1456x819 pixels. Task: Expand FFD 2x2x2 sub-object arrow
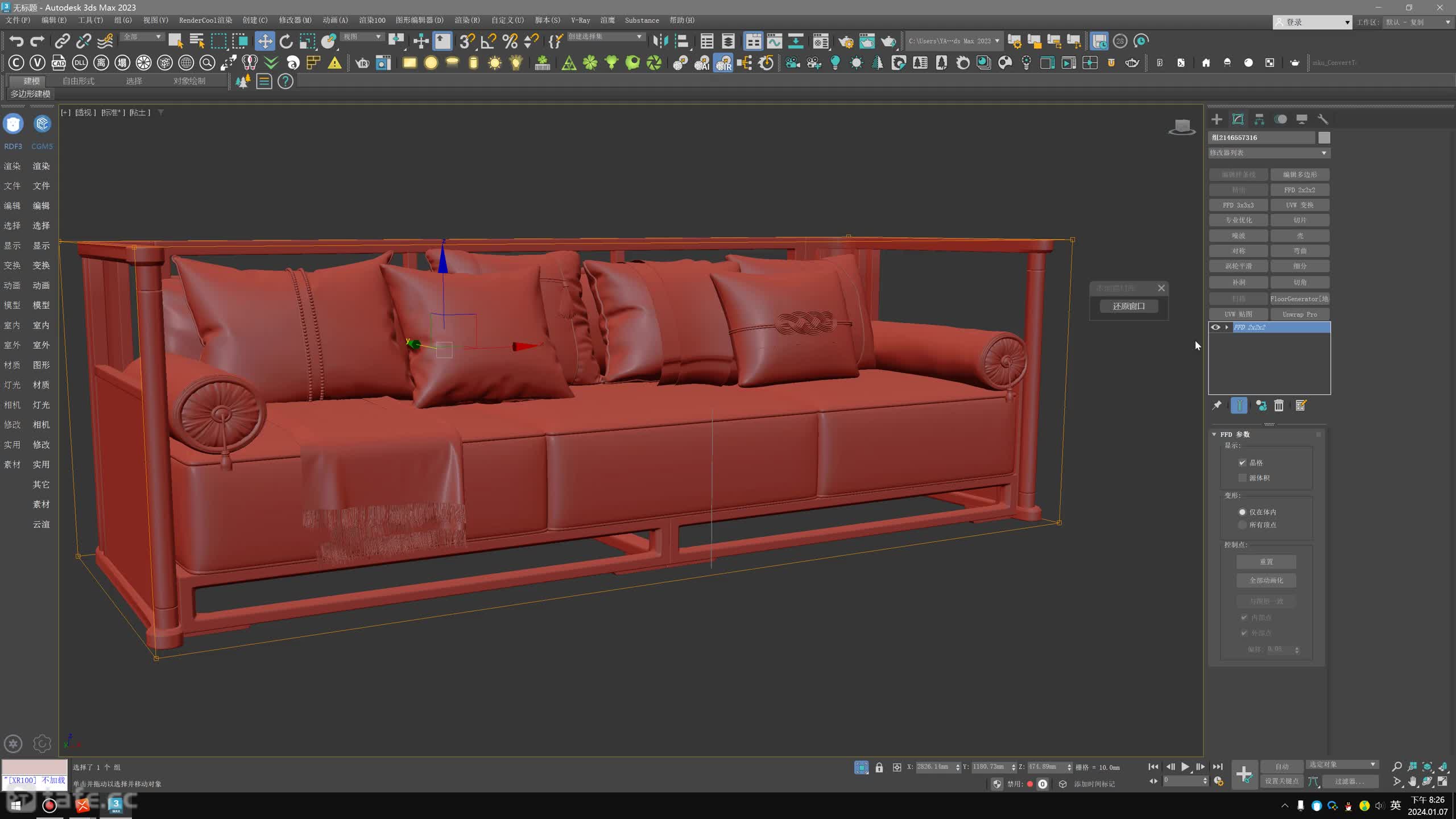coord(1227,327)
